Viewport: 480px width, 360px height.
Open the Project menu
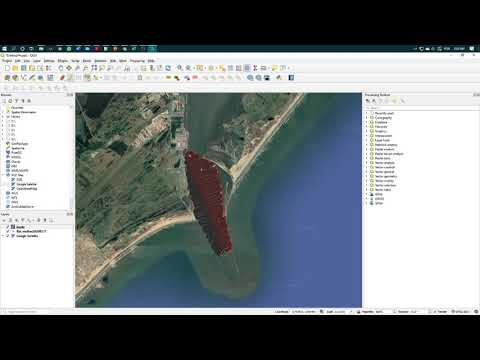point(7,61)
